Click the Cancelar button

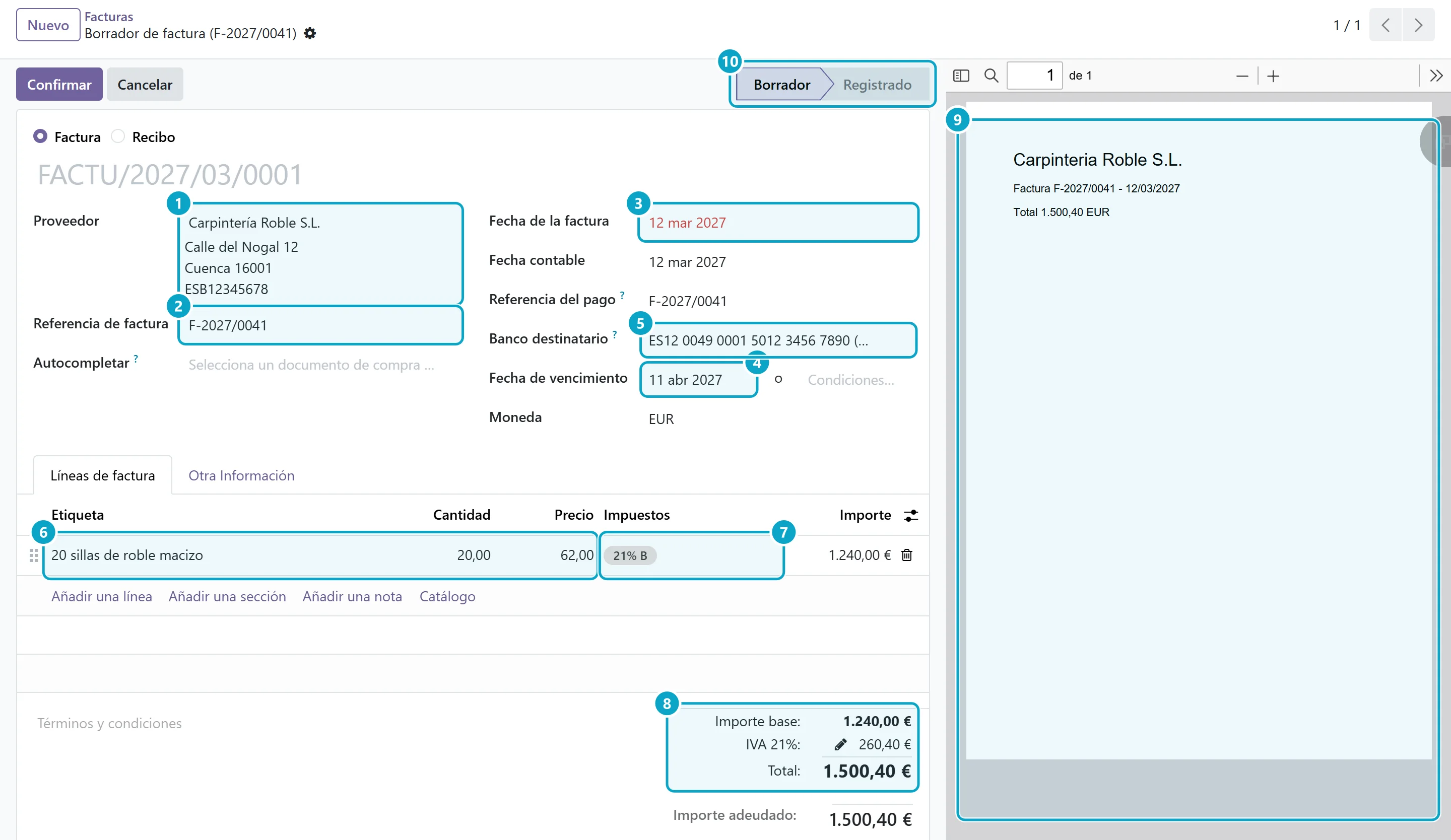click(x=145, y=85)
